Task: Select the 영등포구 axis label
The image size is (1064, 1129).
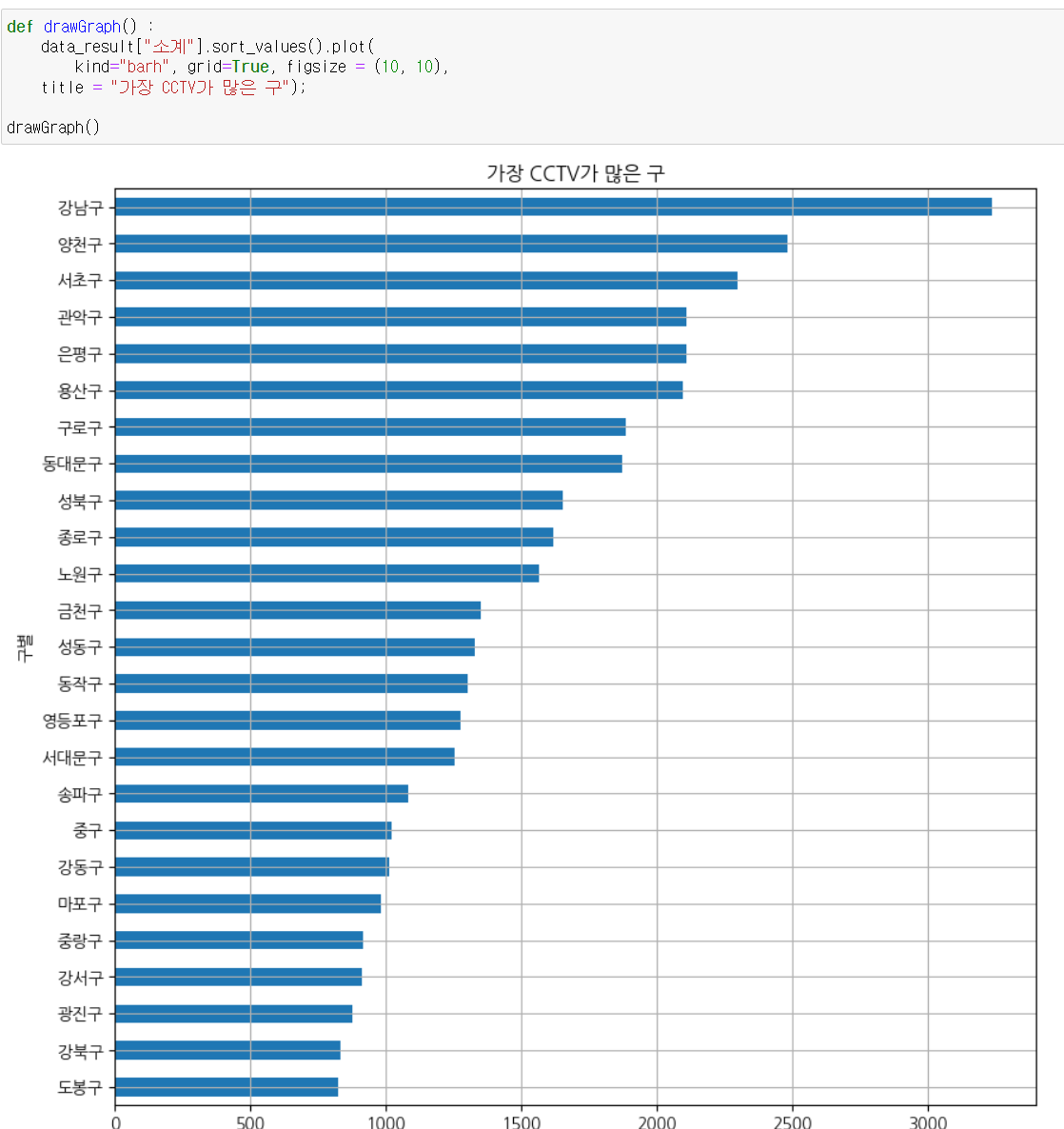Action: point(72,721)
